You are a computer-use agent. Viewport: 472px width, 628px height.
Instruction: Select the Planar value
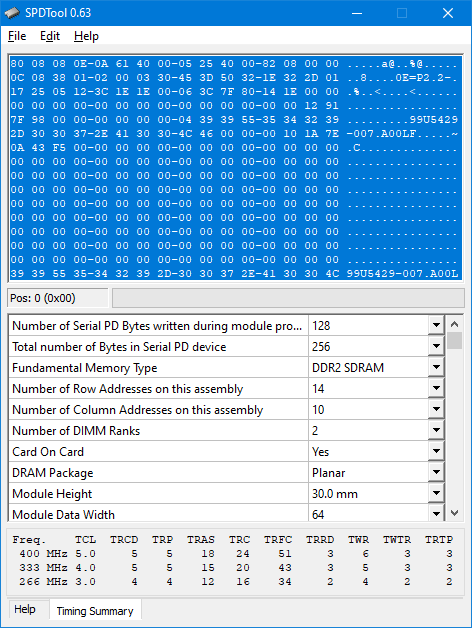328,473
